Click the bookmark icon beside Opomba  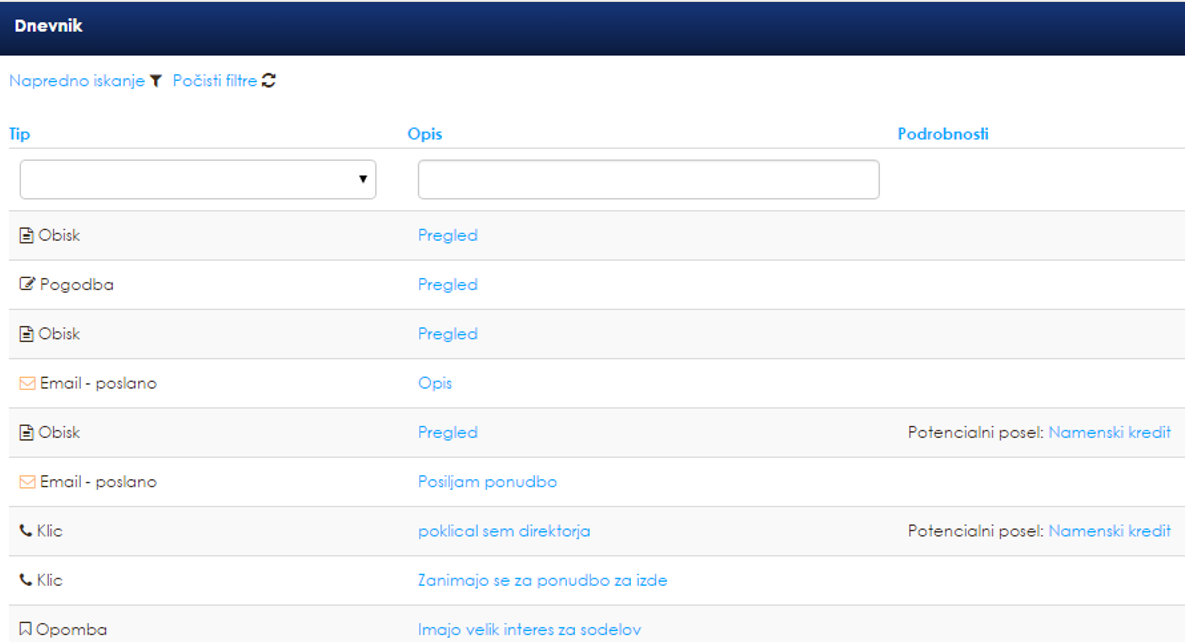point(26,630)
